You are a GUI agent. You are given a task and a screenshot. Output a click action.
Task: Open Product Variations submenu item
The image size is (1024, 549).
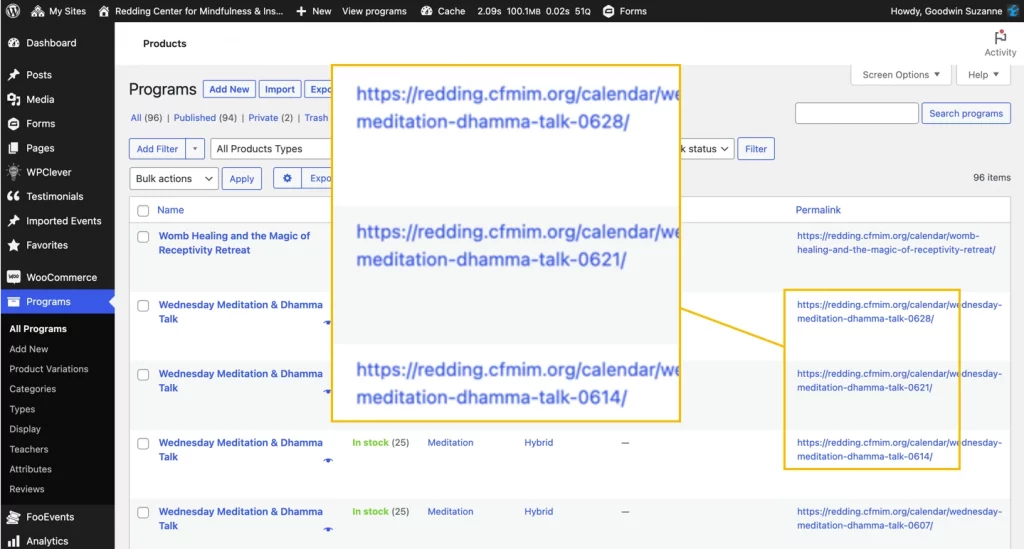coord(49,369)
